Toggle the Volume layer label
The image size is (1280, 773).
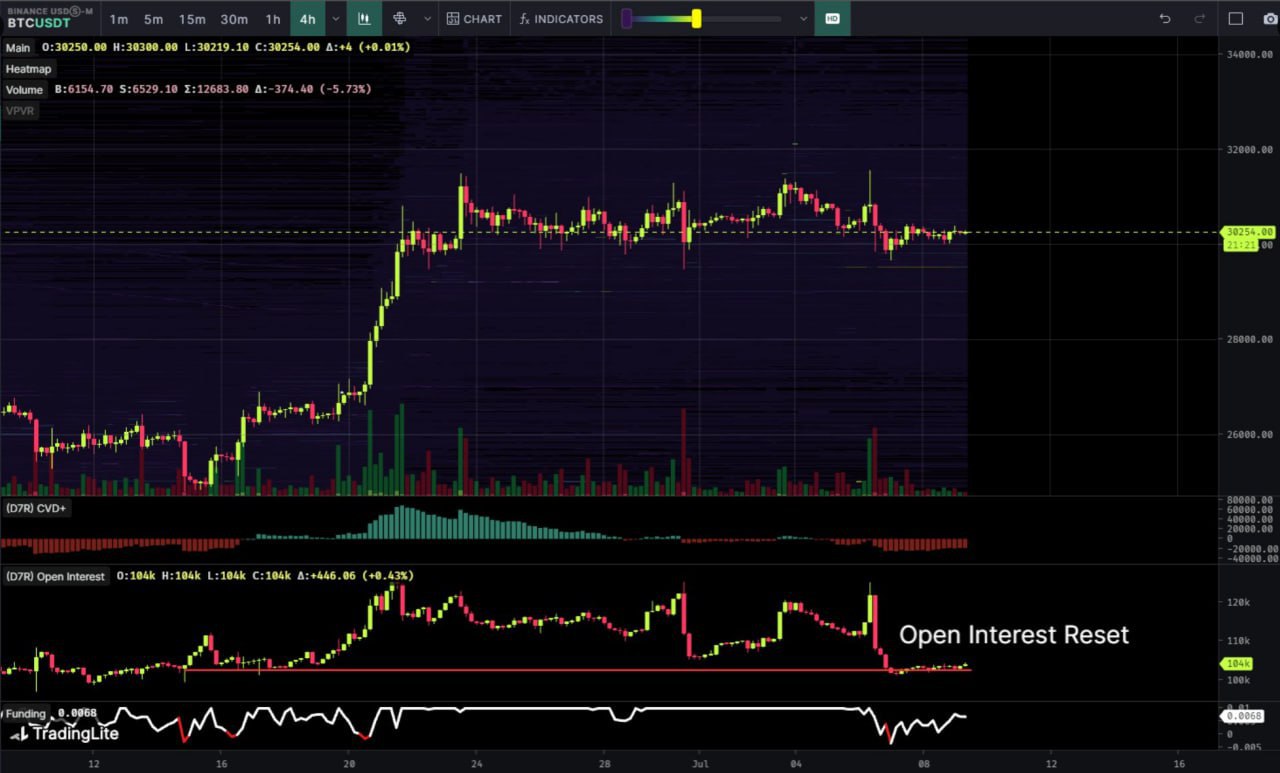tap(24, 90)
